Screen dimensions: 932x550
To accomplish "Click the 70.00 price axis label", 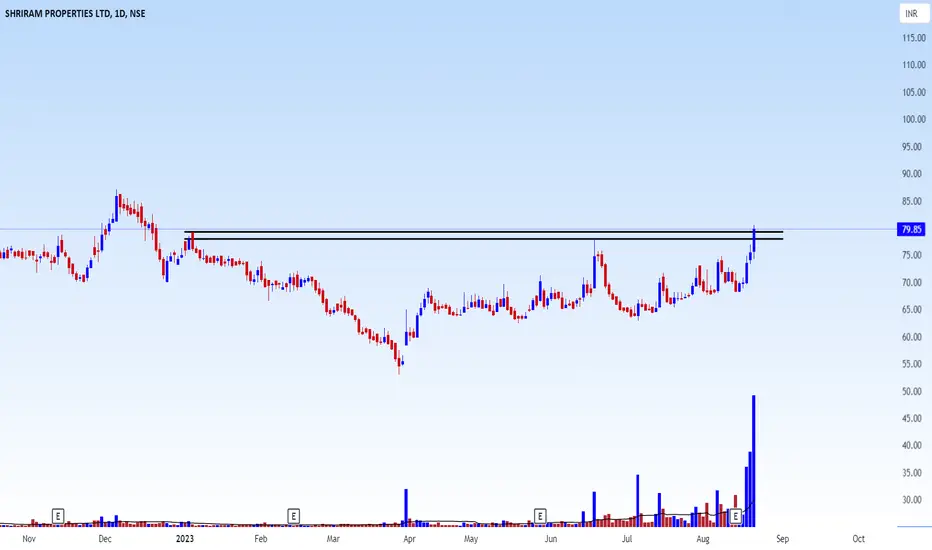I will (x=914, y=282).
